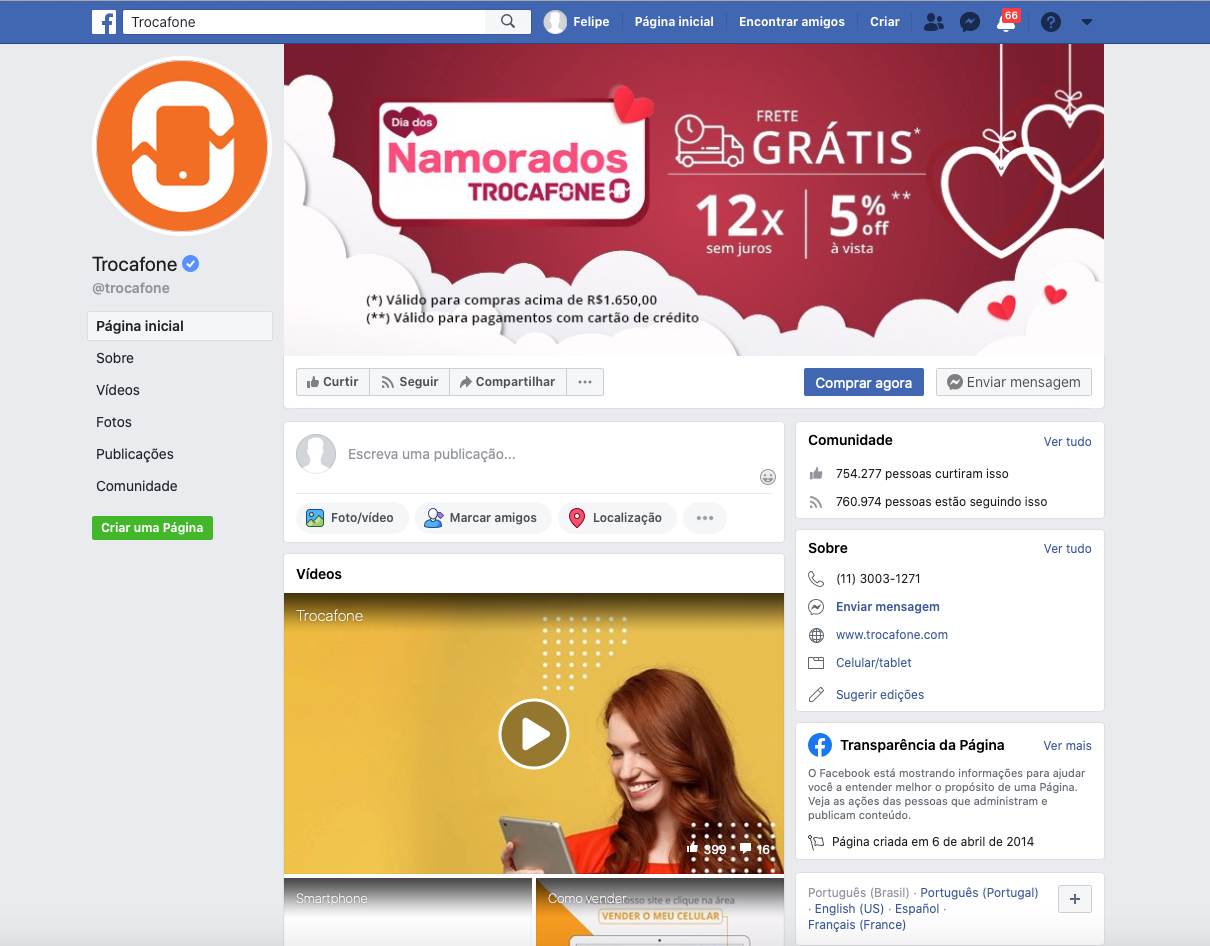Click the follow feed icon in Comunidade panel
The width and height of the screenshot is (1210, 946).
pyautogui.click(x=816, y=502)
